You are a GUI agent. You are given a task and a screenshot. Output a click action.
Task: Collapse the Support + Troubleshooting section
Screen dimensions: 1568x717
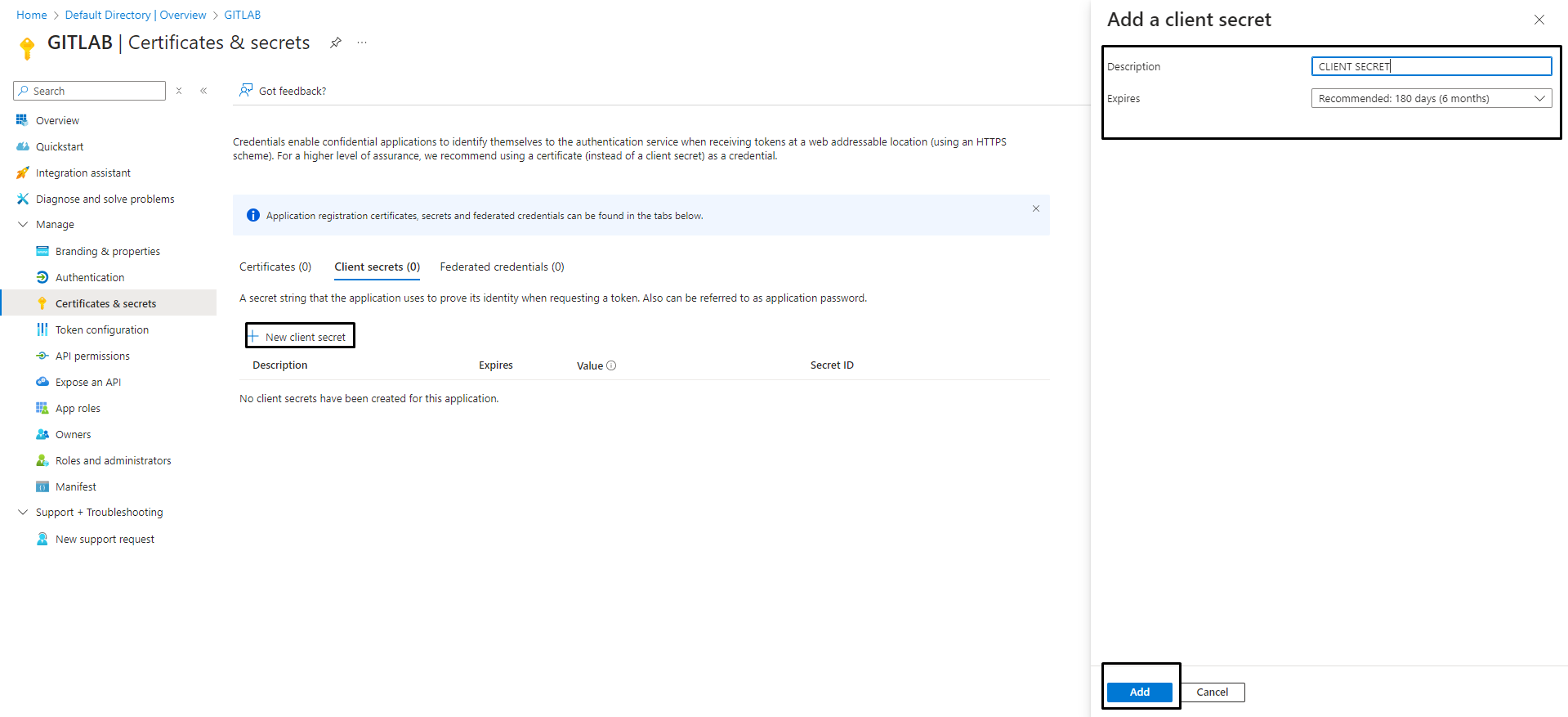(x=23, y=513)
